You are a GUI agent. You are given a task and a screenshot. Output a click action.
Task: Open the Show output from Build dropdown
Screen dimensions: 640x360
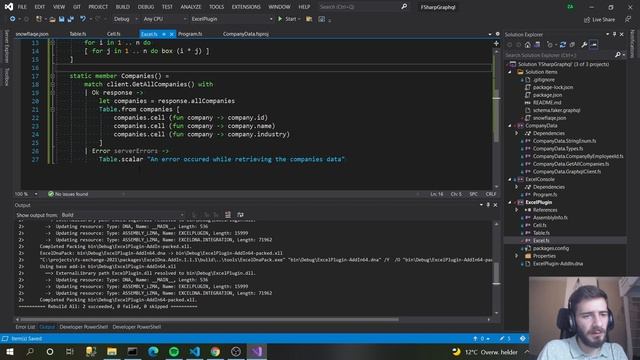122,215
